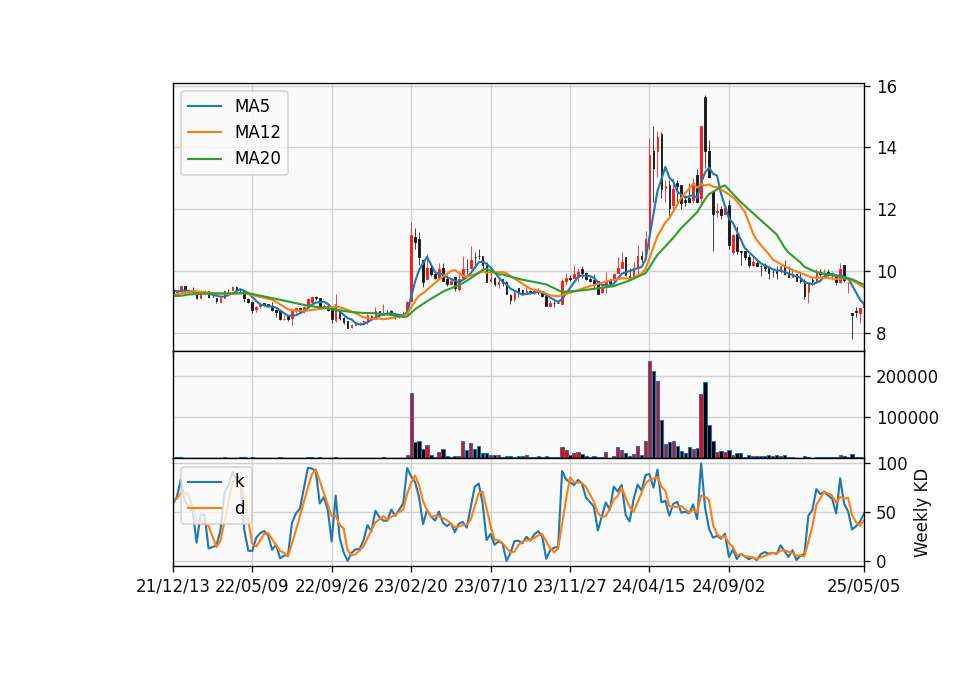Click the 24/04/15 date label
960x690 pixels.
point(649,586)
